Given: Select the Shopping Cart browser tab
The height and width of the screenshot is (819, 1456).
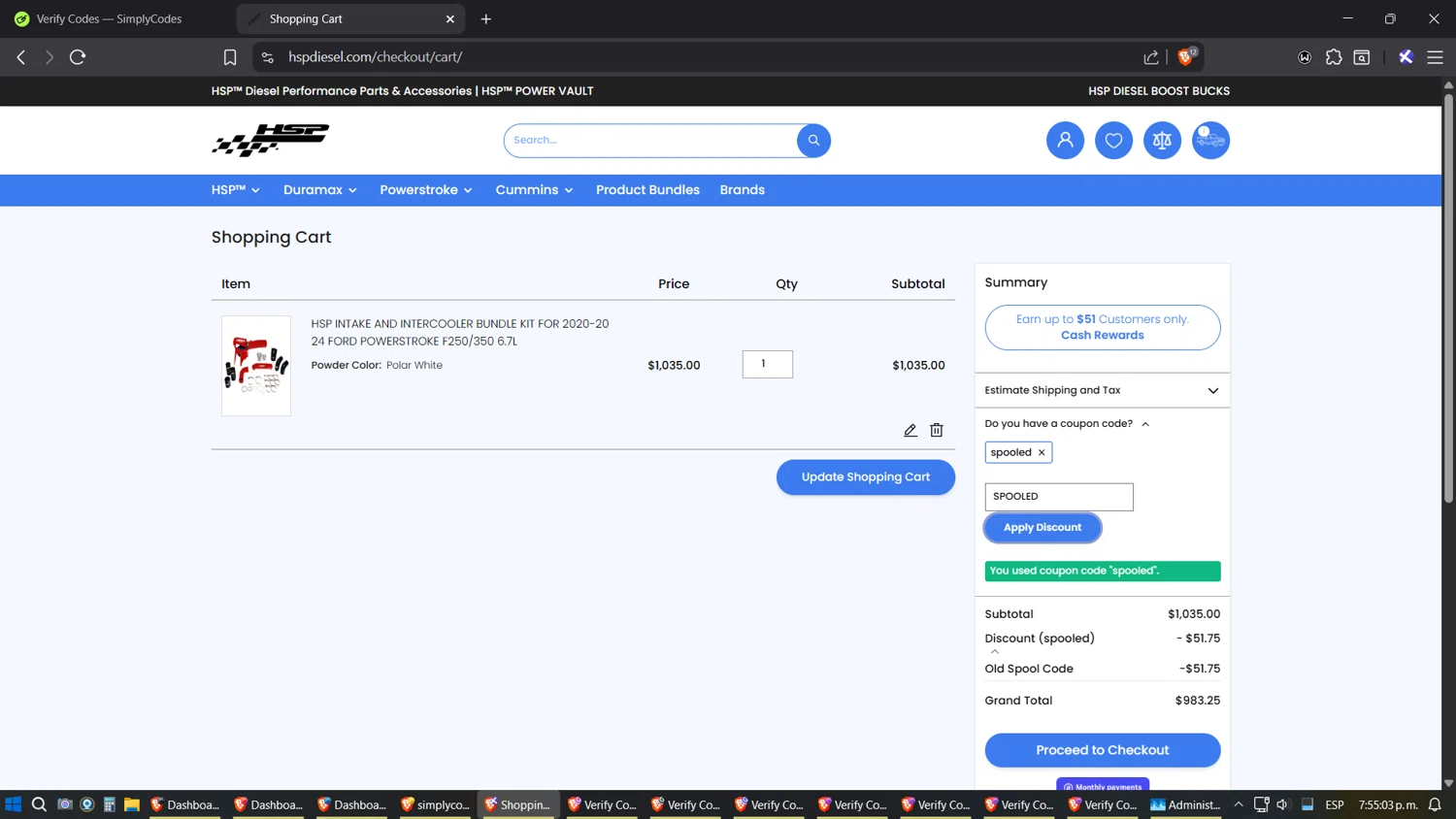Looking at the screenshot, I should [349, 18].
